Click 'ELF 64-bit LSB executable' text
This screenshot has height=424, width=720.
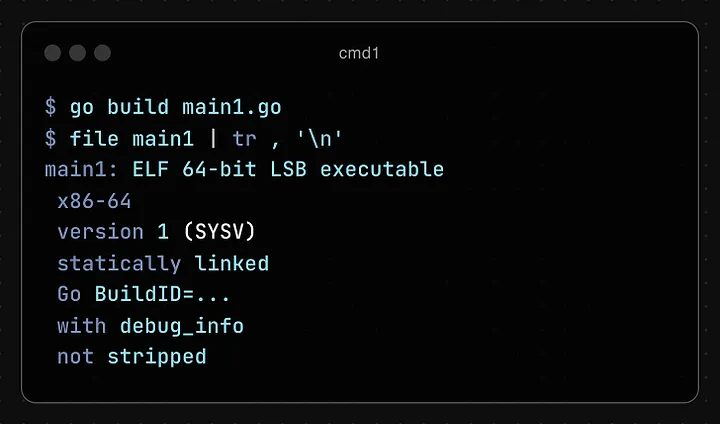tap(288, 170)
